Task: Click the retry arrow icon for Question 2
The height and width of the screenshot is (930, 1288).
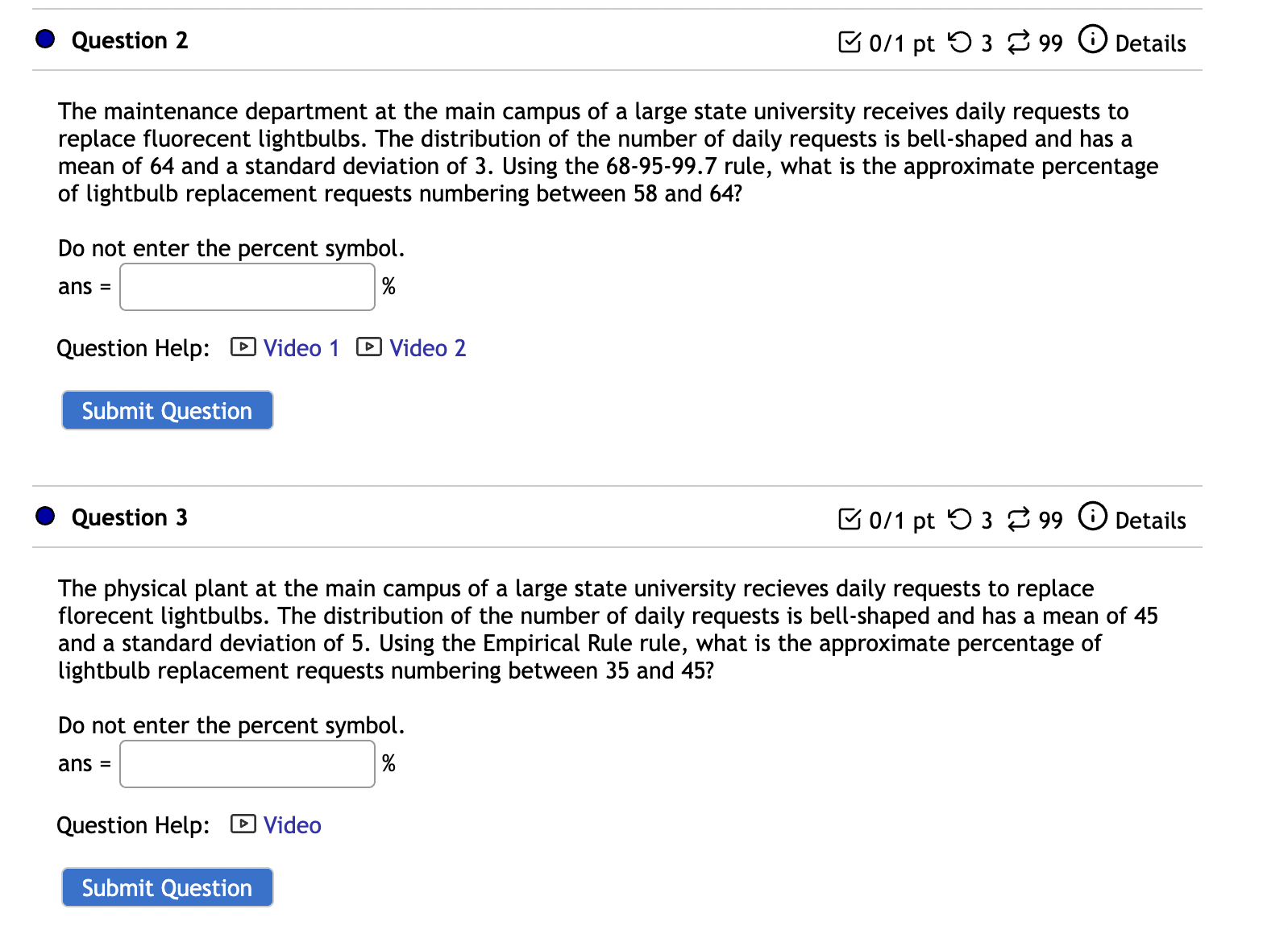Action: (x=962, y=42)
